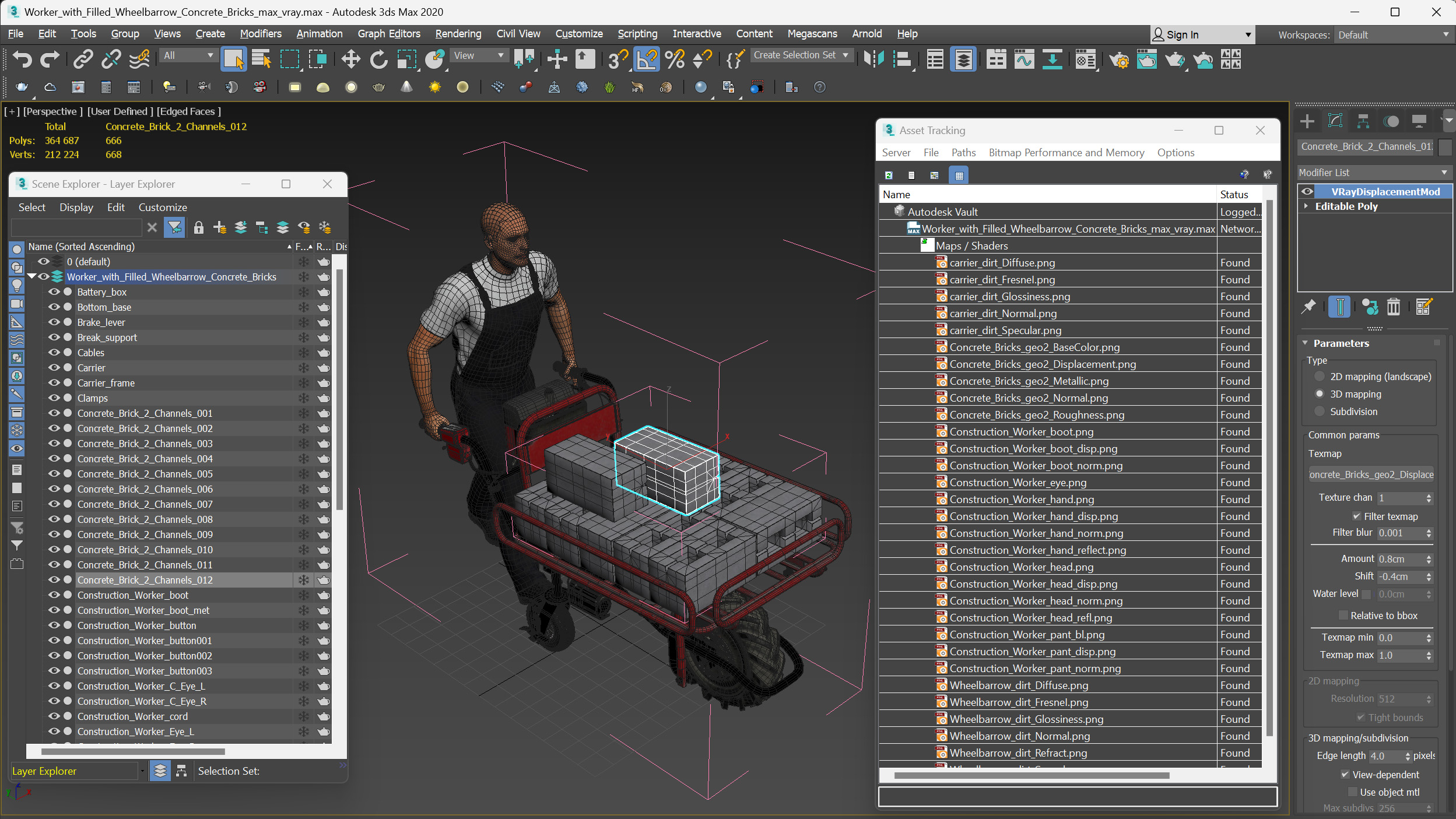Click Make Unique icon in modifier stack
The image size is (1456, 819).
pos(1370,307)
